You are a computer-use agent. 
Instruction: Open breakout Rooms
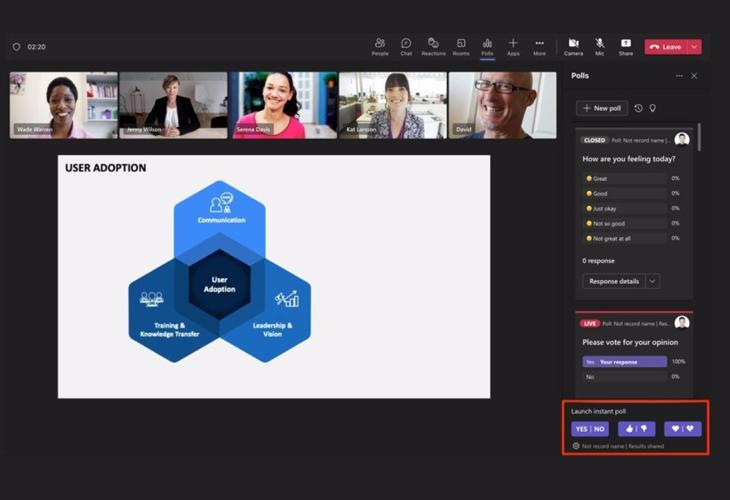point(460,46)
